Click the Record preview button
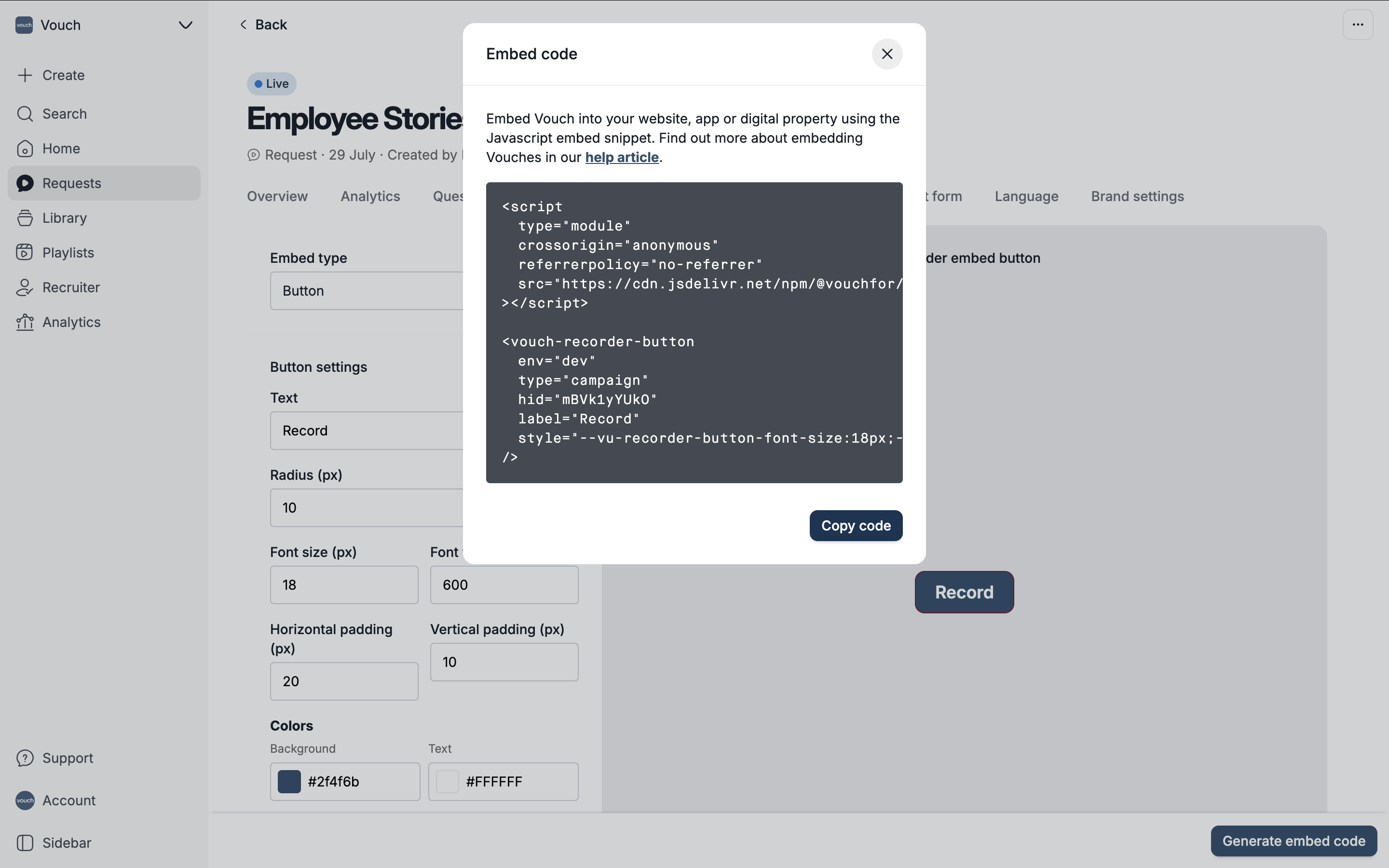This screenshot has height=868, width=1389. pyautogui.click(x=964, y=593)
